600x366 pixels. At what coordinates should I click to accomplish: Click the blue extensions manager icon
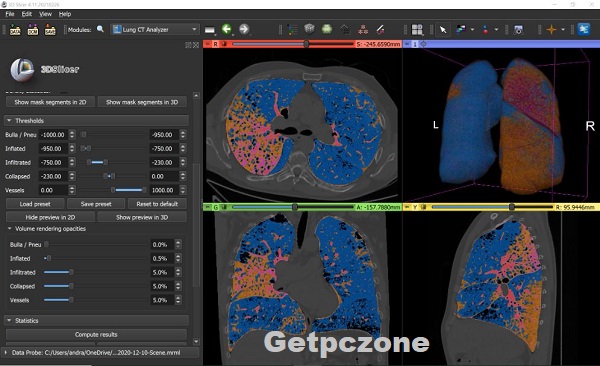coord(584,29)
